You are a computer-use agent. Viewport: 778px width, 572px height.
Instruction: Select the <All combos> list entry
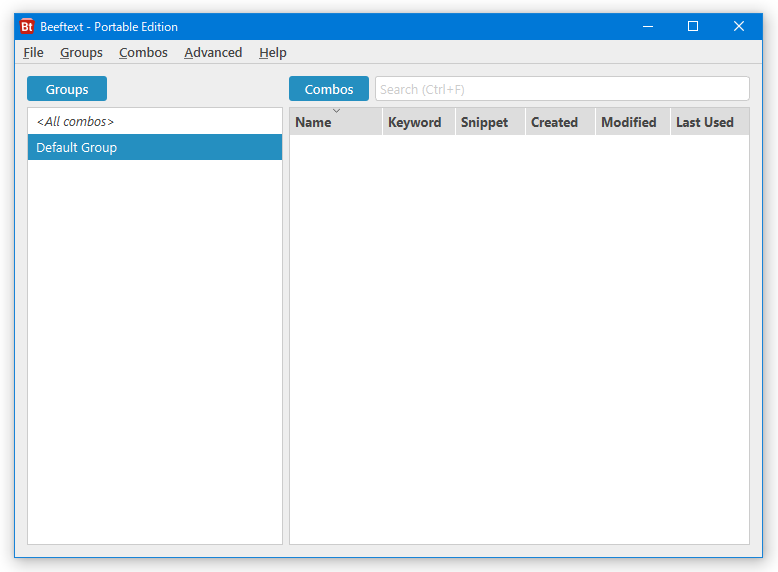coord(155,121)
